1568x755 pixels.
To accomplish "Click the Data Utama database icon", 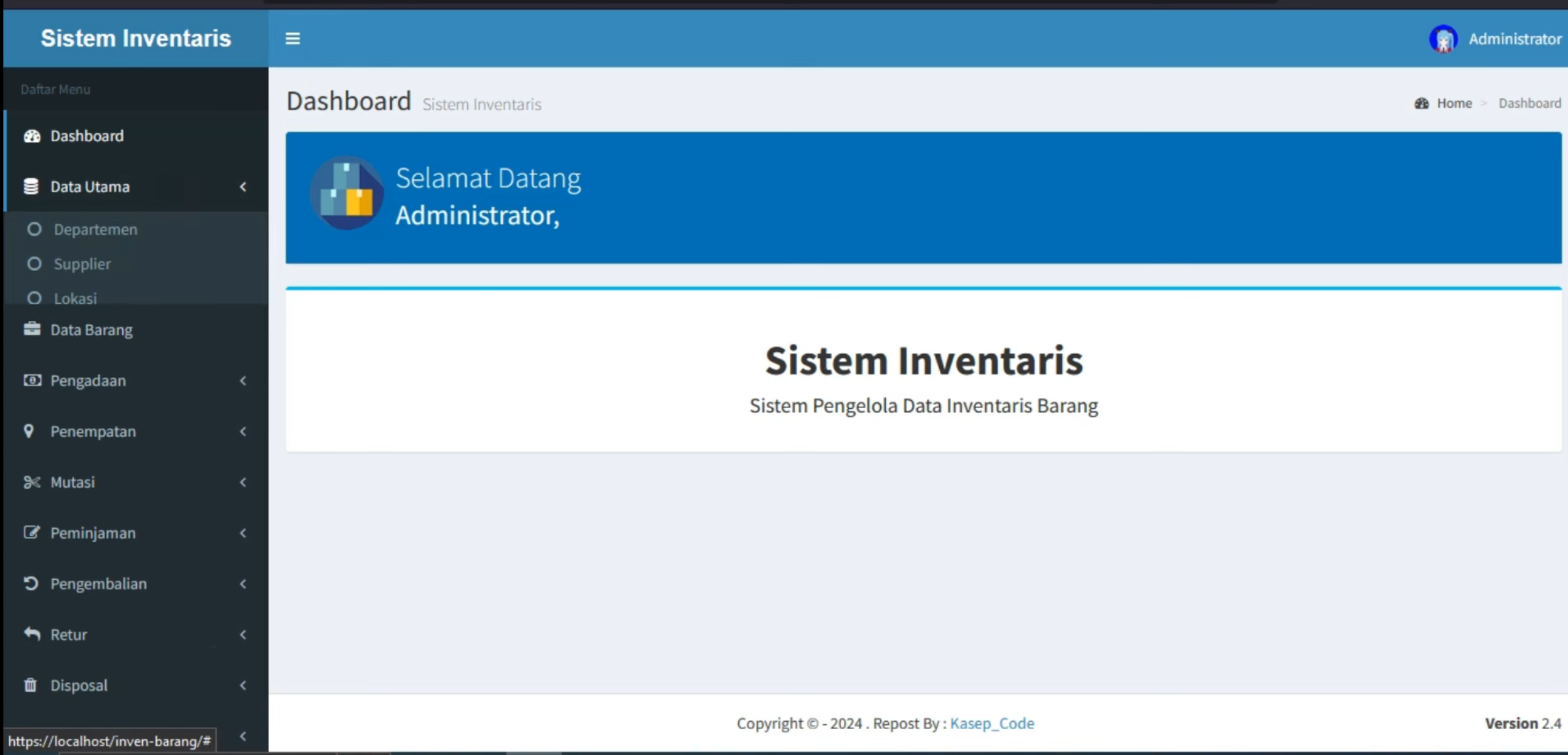I will (31, 186).
